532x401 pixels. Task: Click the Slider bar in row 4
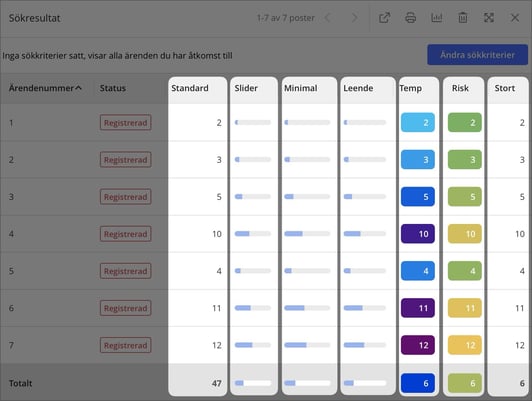click(253, 233)
